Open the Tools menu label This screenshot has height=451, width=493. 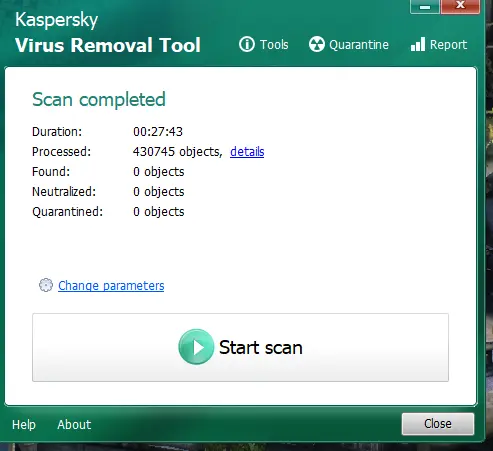coord(274,45)
